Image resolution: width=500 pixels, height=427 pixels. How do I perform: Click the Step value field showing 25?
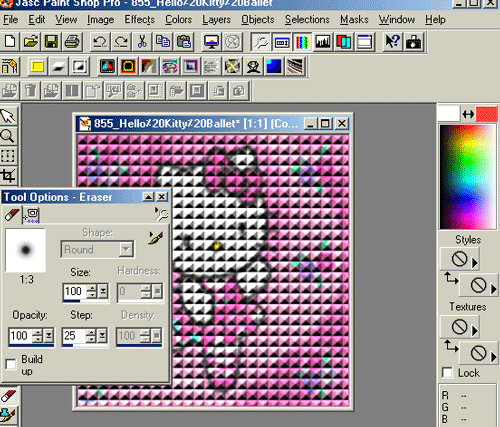pyautogui.click(x=73, y=336)
